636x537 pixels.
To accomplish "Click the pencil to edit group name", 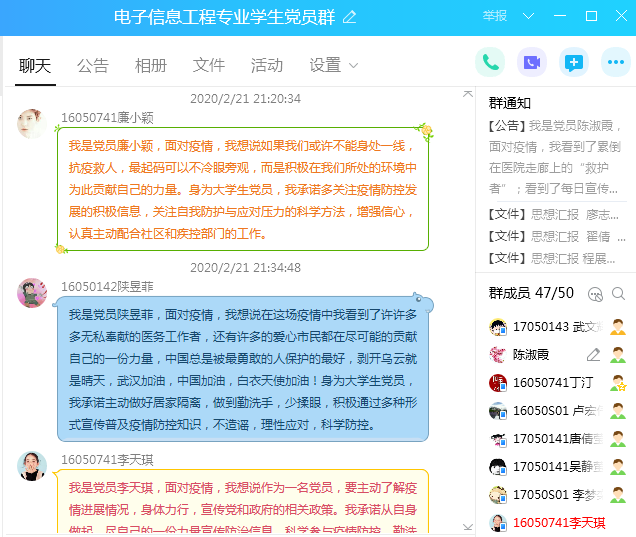I will coord(349,17).
